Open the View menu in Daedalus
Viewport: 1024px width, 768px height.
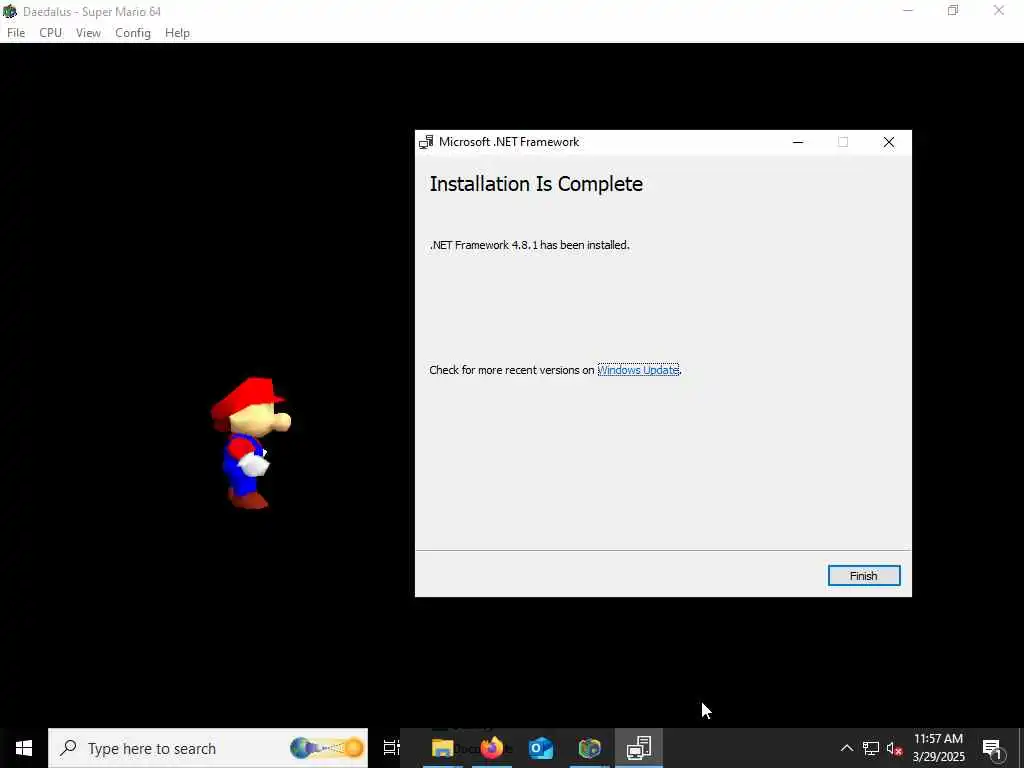tap(88, 33)
